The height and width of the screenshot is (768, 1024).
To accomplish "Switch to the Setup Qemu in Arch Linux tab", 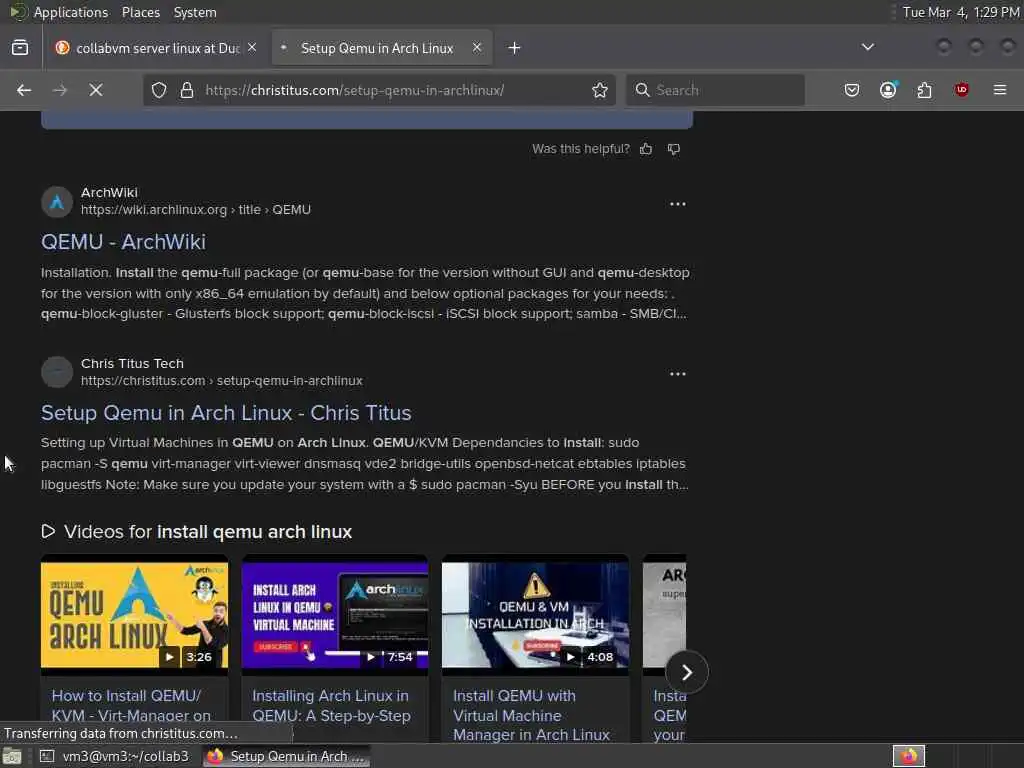I will click(382, 48).
